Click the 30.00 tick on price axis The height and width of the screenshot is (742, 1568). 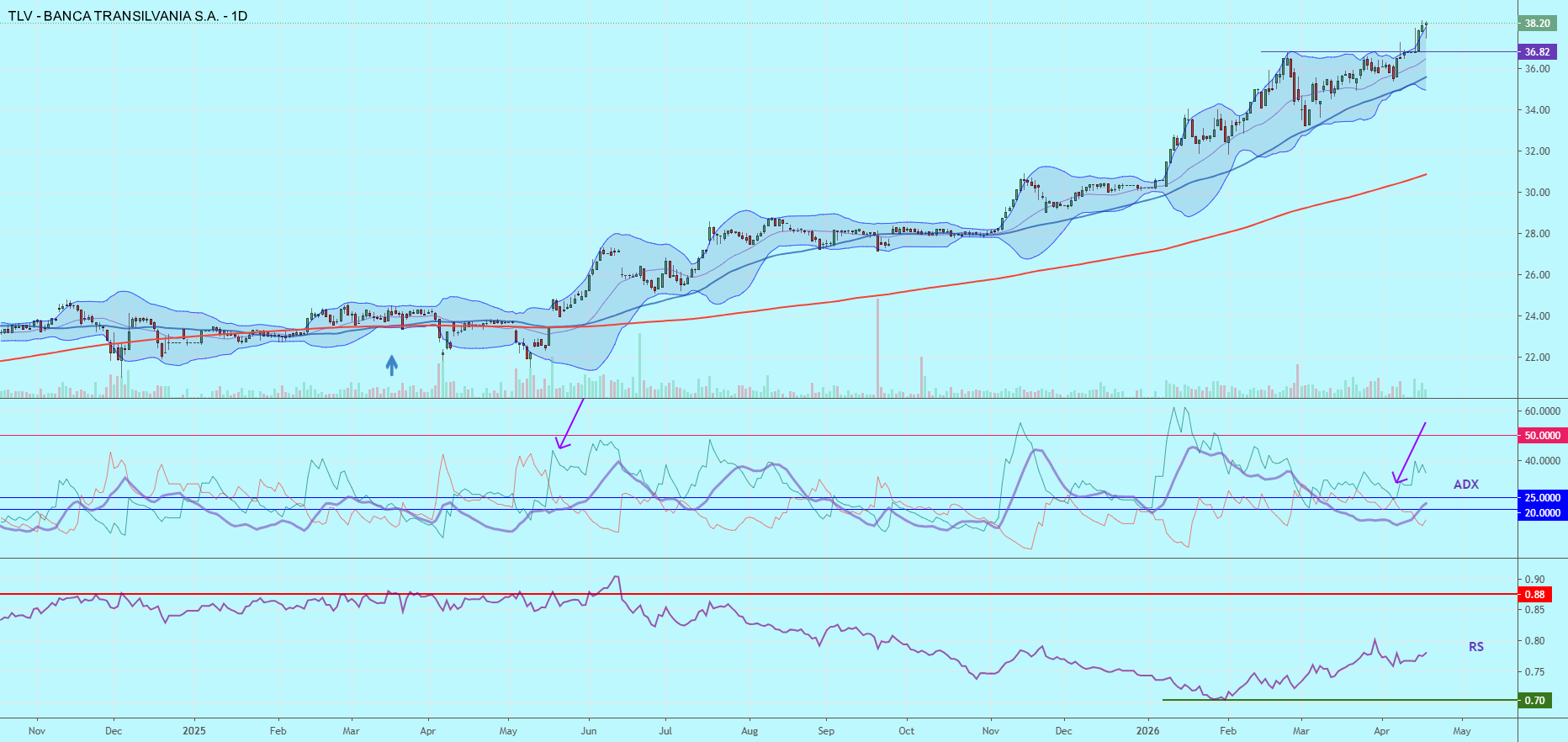(x=1537, y=193)
